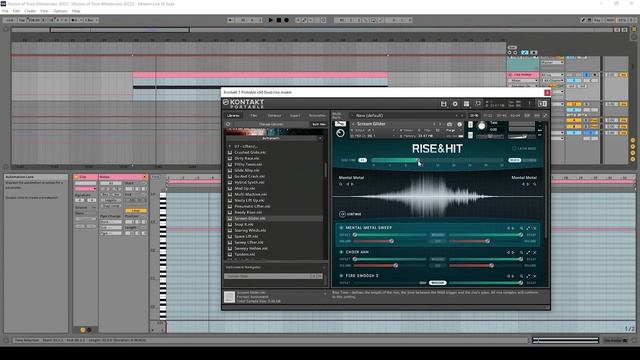640x360 pixels.
Task: Select the Database tab in Kontakt browser
Action: tap(274, 116)
